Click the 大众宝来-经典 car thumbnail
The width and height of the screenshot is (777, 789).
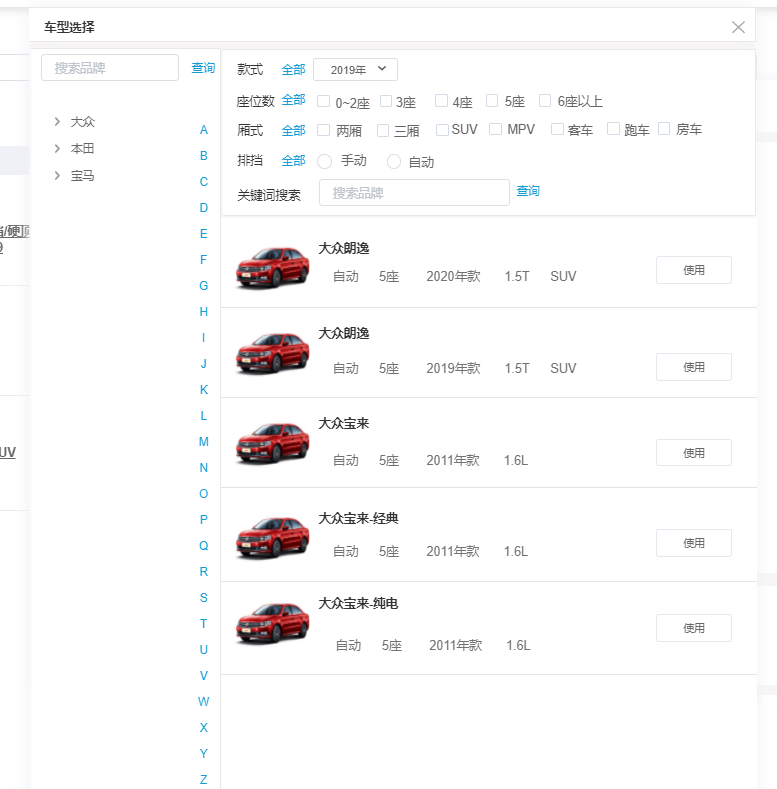[272, 537]
